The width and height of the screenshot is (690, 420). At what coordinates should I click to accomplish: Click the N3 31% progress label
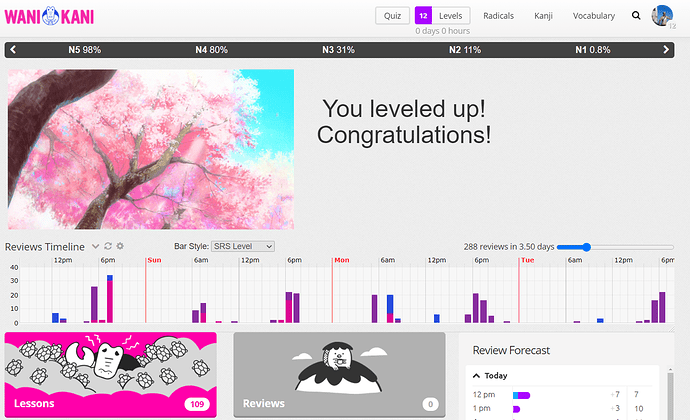click(x=338, y=50)
